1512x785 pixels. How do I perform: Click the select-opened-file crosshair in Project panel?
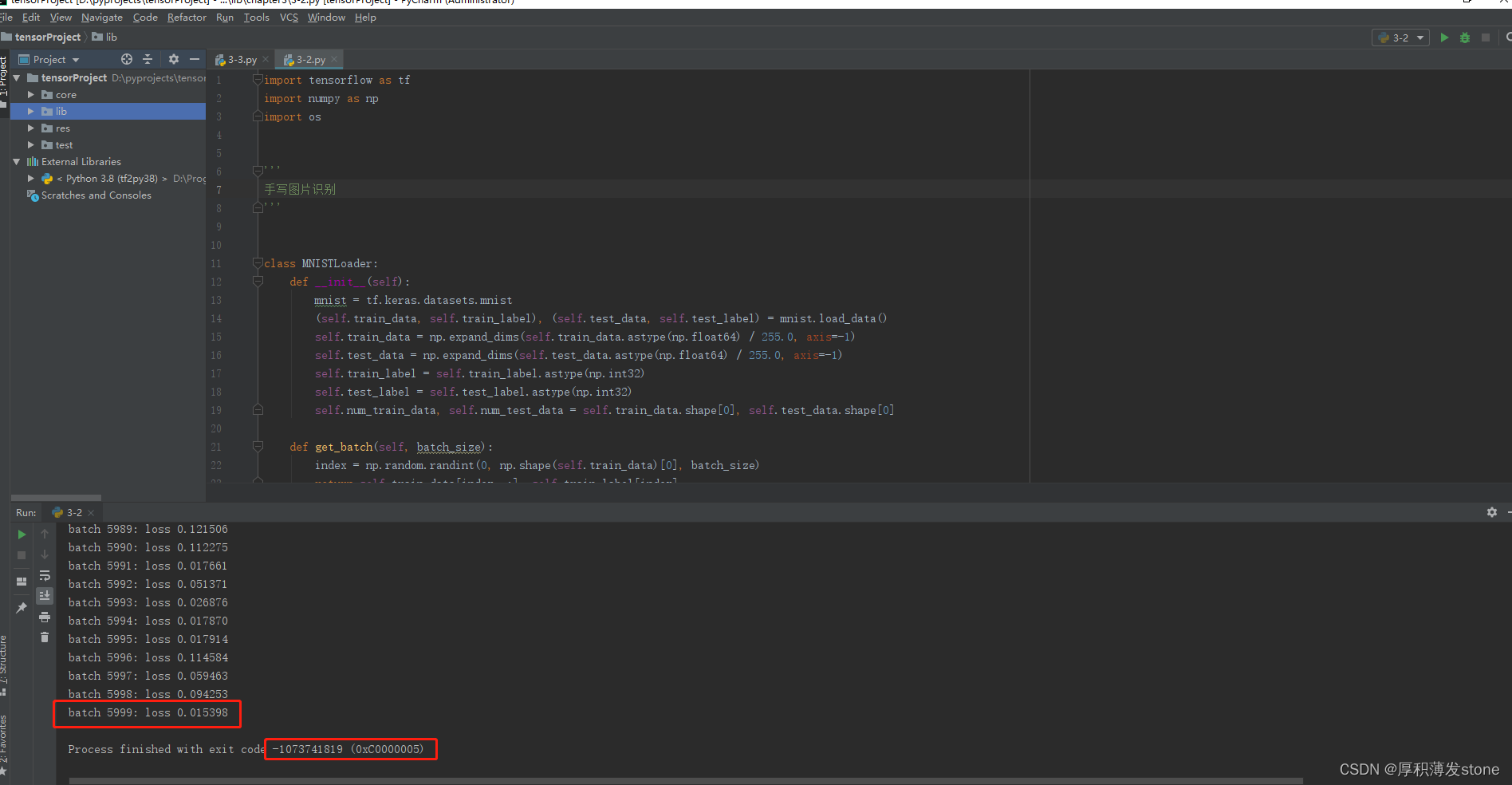[x=126, y=59]
